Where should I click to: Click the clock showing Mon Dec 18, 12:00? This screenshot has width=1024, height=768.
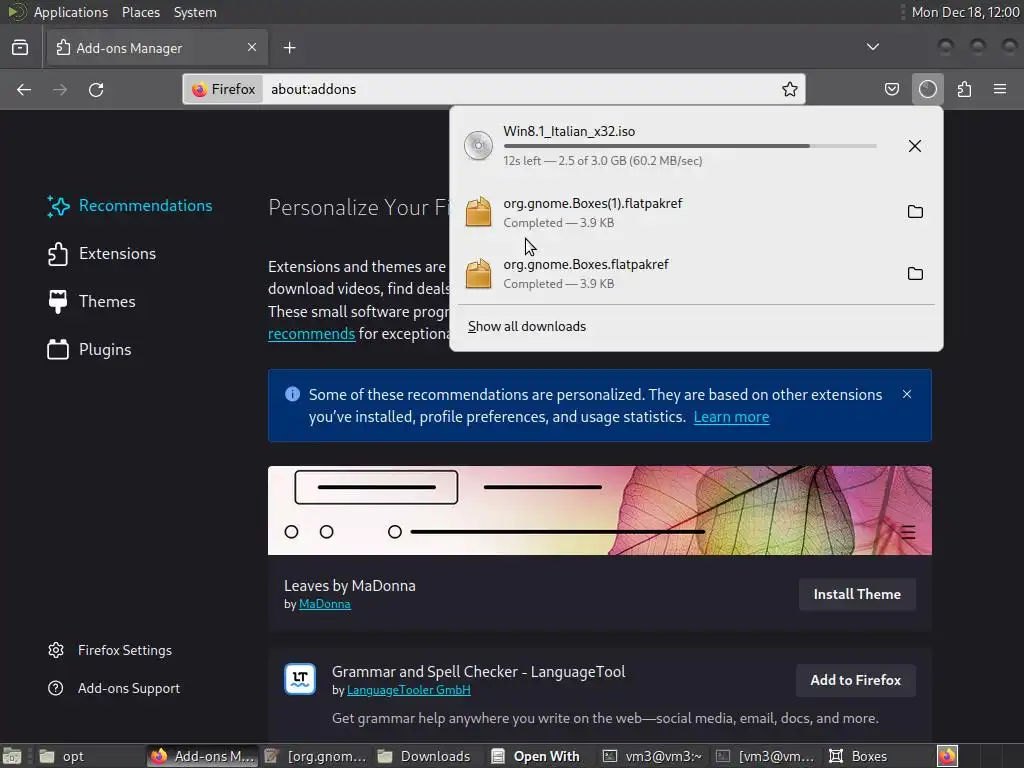click(x=965, y=12)
